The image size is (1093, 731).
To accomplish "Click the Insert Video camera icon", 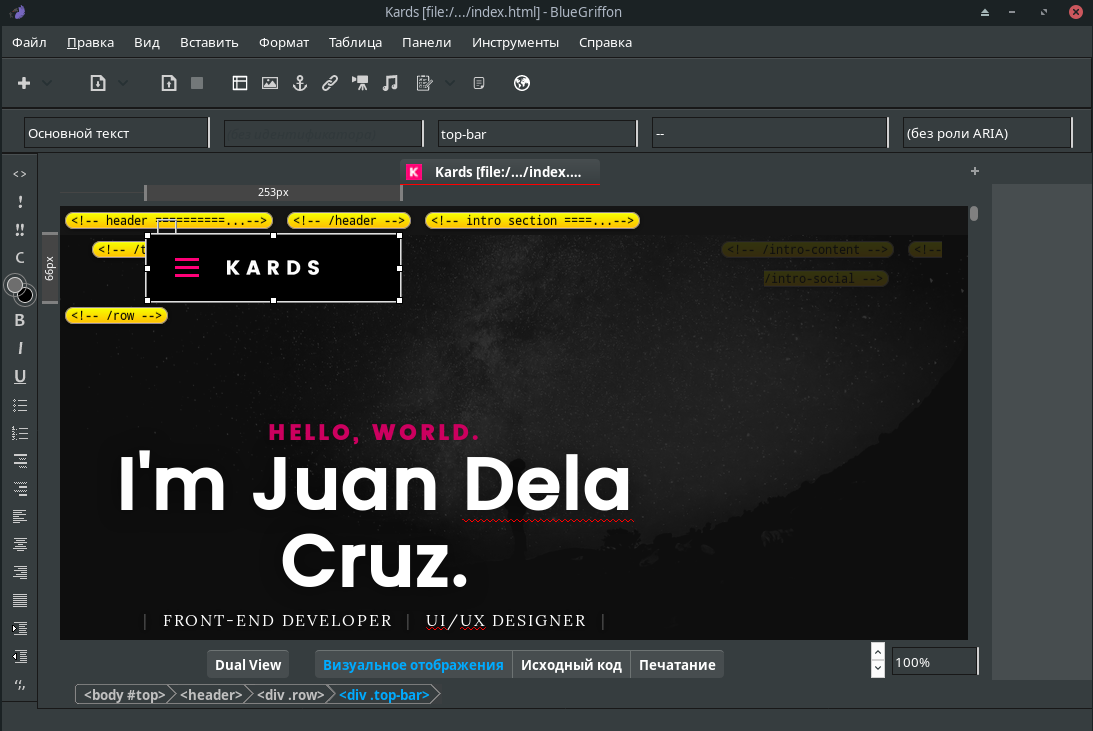I will pos(360,83).
